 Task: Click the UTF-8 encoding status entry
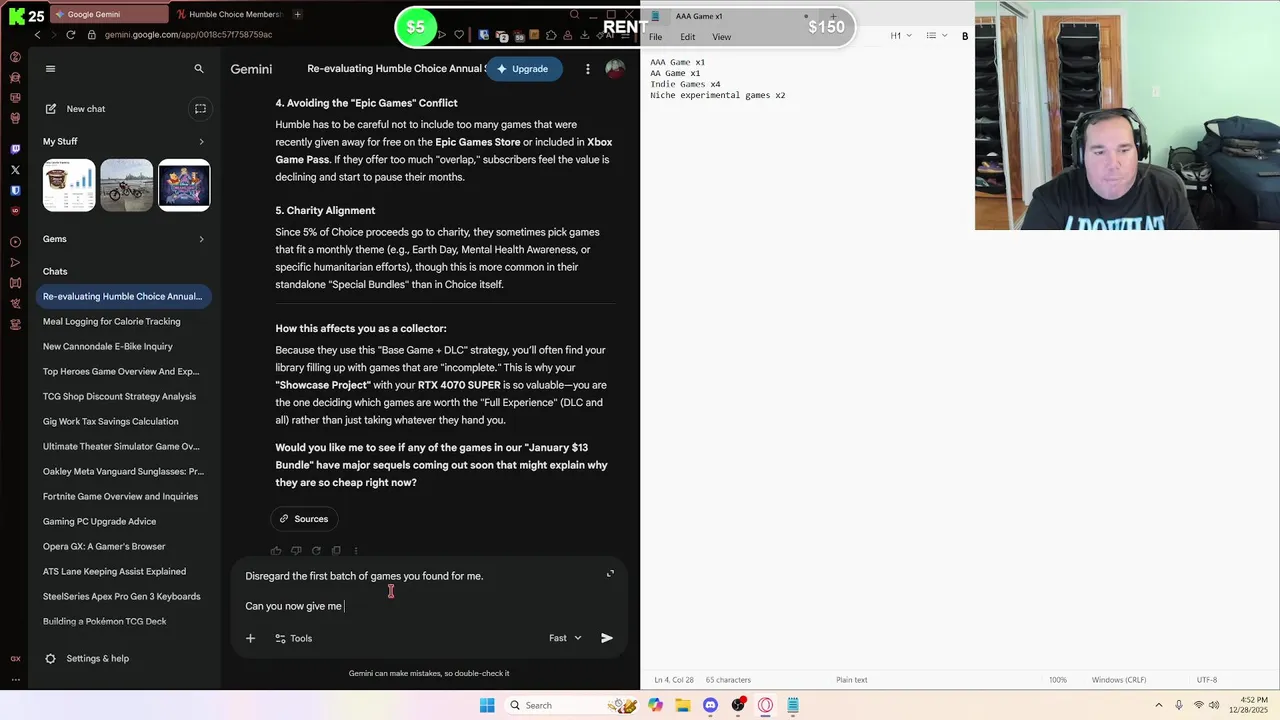(x=1207, y=680)
